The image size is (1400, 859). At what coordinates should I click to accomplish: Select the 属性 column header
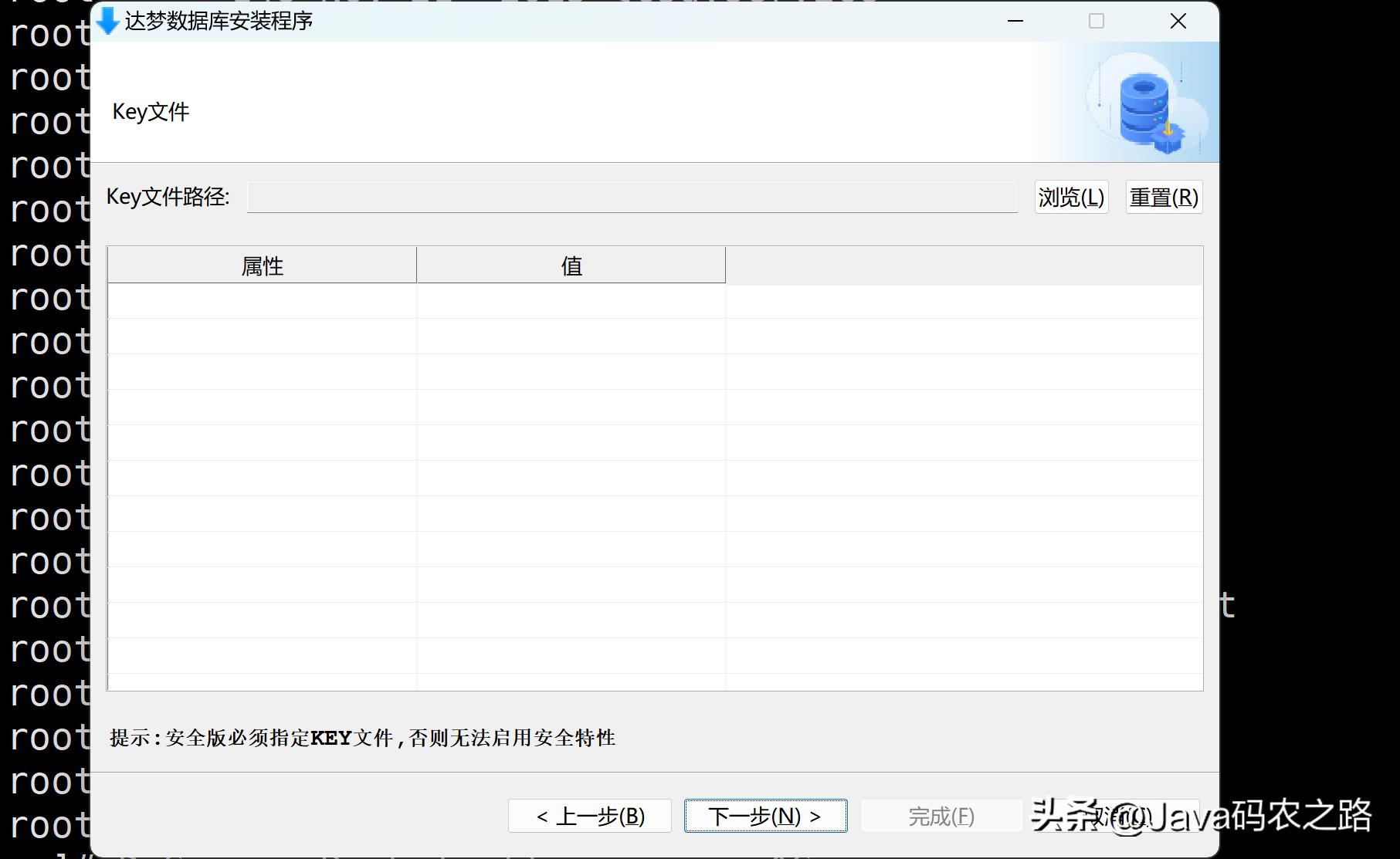pyautogui.click(x=261, y=265)
